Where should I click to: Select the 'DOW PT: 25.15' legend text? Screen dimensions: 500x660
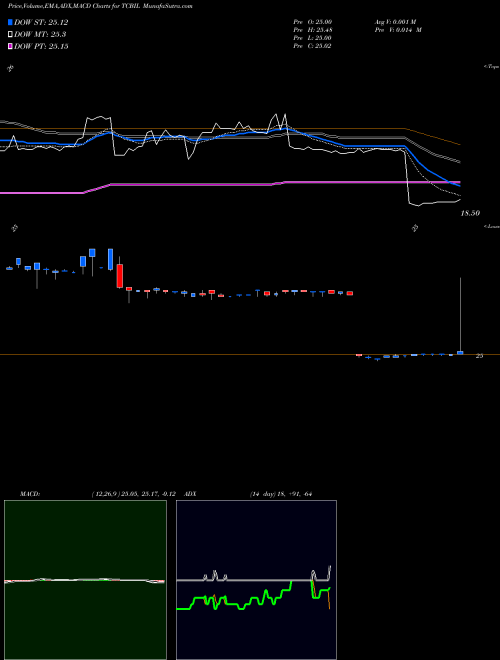pos(41,46)
